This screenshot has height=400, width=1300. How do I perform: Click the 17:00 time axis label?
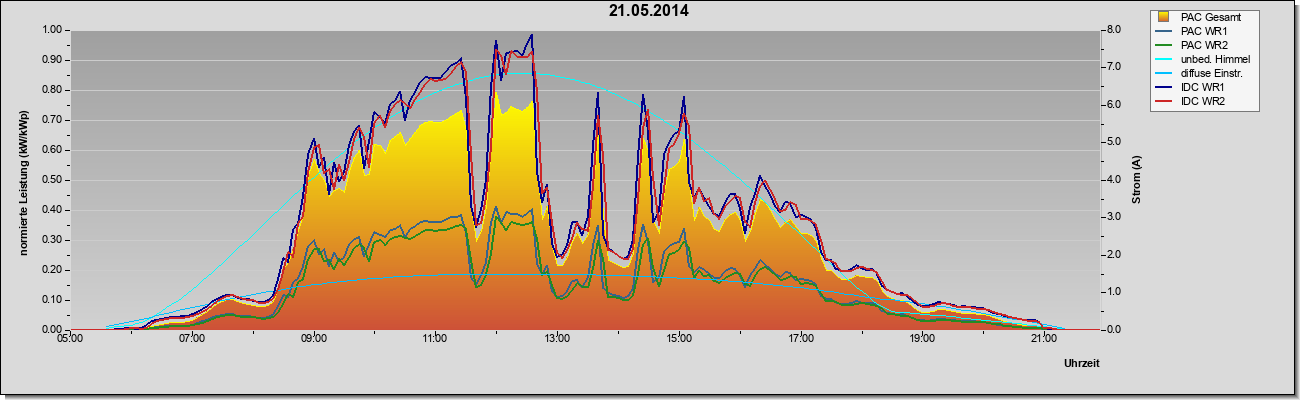coord(800,340)
